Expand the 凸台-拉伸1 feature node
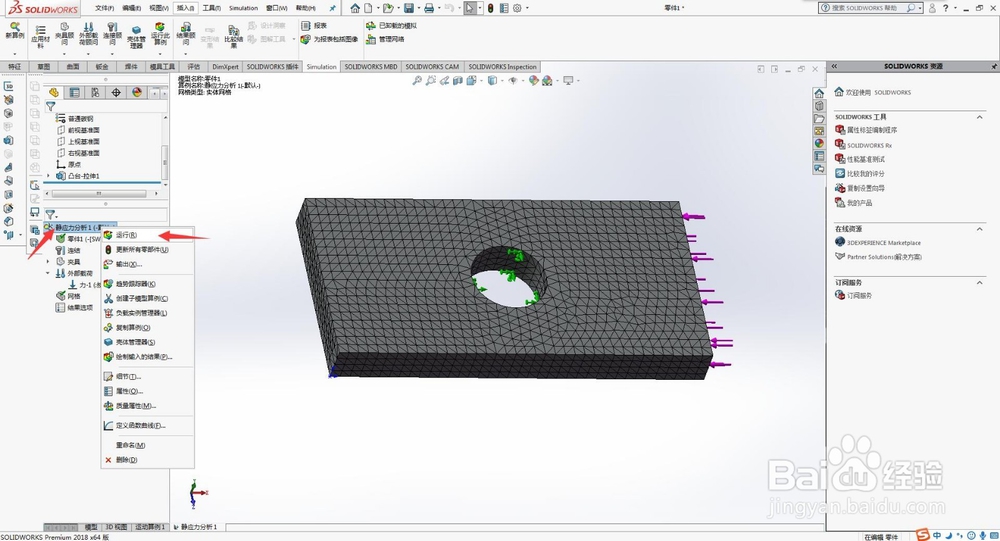 coord(48,176)
